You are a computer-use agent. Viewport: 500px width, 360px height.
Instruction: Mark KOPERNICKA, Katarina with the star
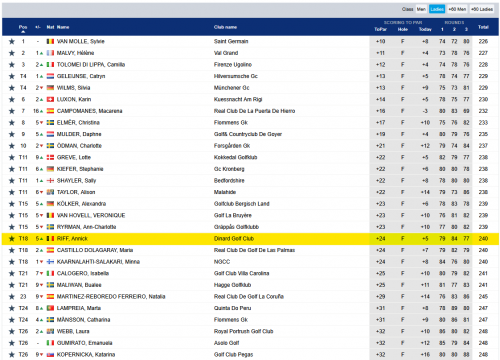point(12,355)
